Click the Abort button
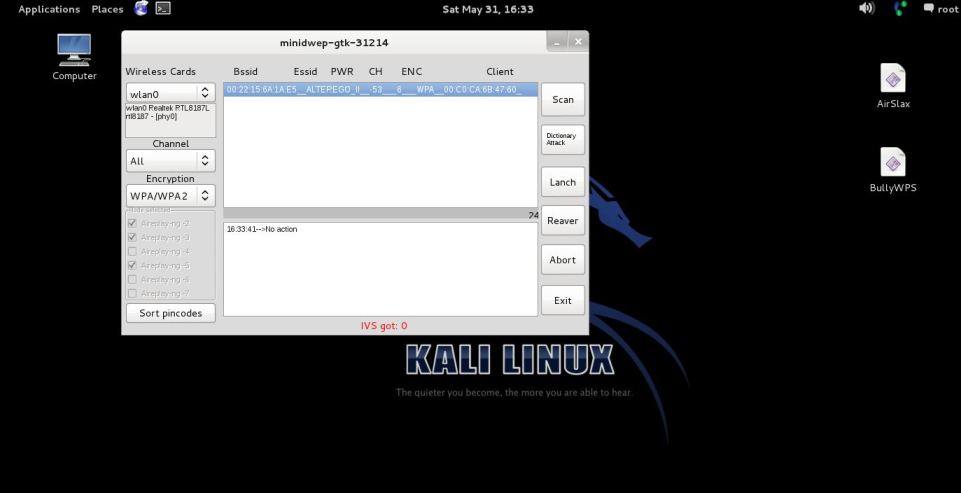 tap(563, 260)
